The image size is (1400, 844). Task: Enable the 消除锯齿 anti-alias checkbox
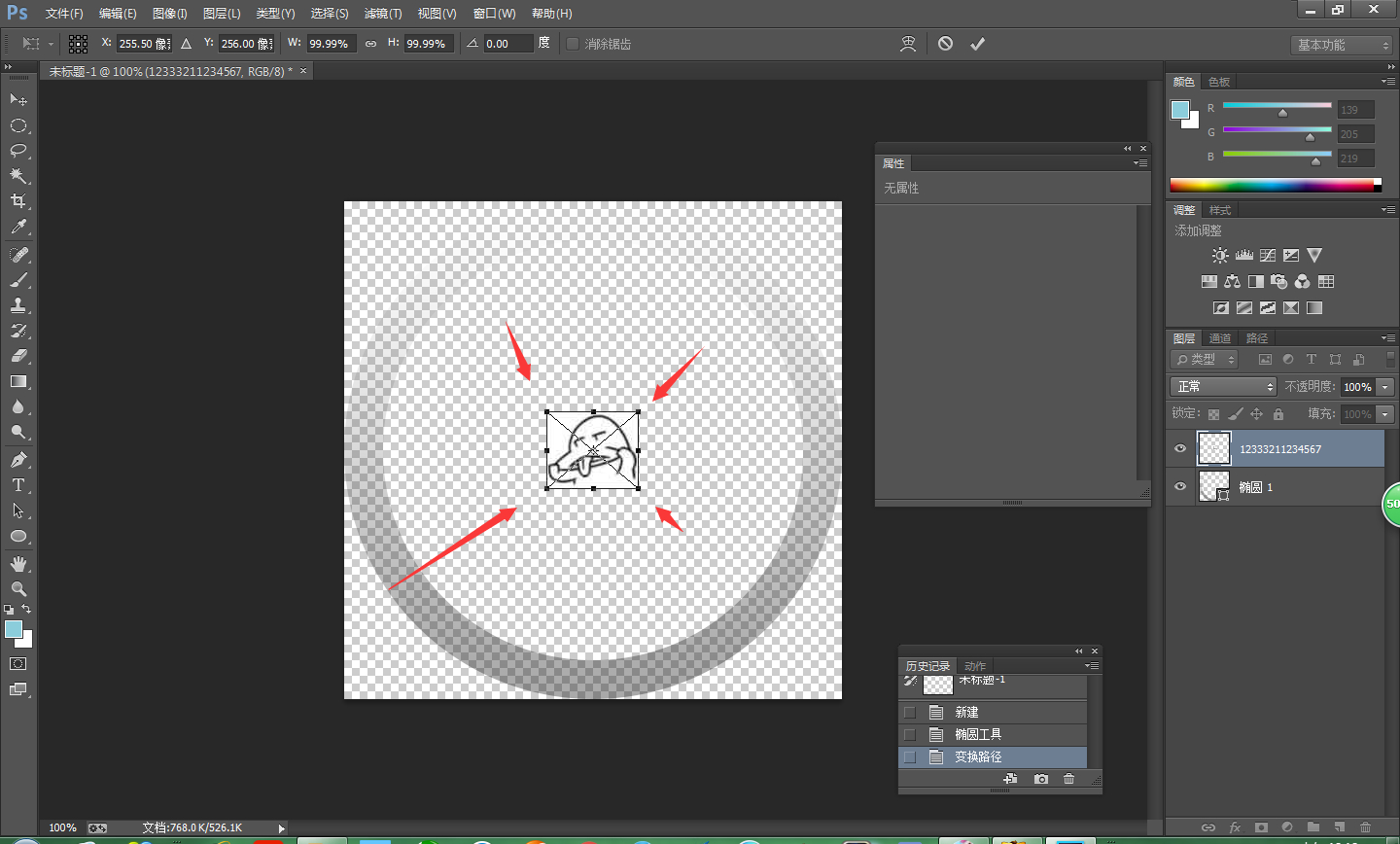click(573, 44)
